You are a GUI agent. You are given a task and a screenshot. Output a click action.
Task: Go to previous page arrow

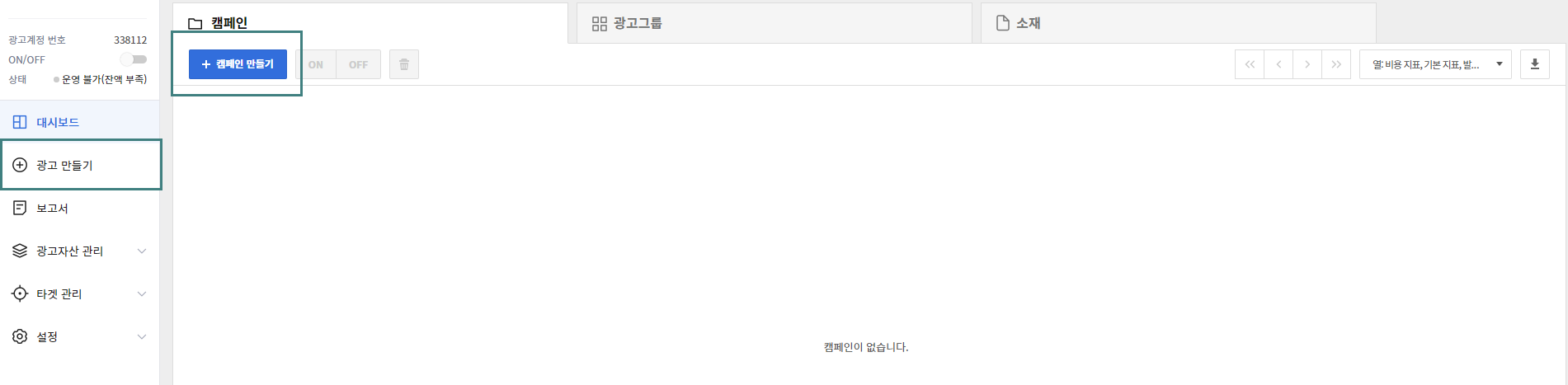1278,64
